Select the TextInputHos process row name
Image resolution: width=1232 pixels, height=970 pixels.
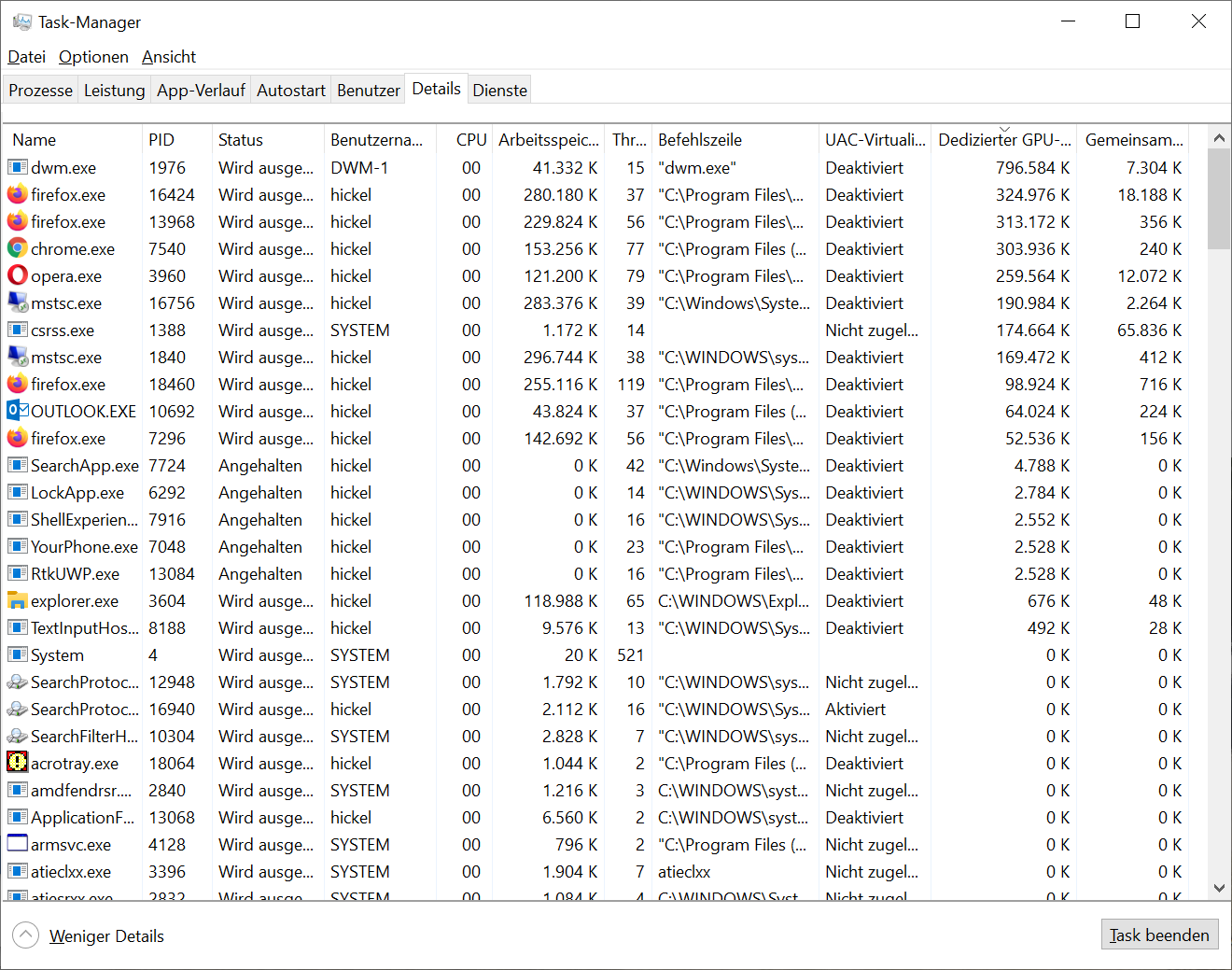(x=85, y=628)
